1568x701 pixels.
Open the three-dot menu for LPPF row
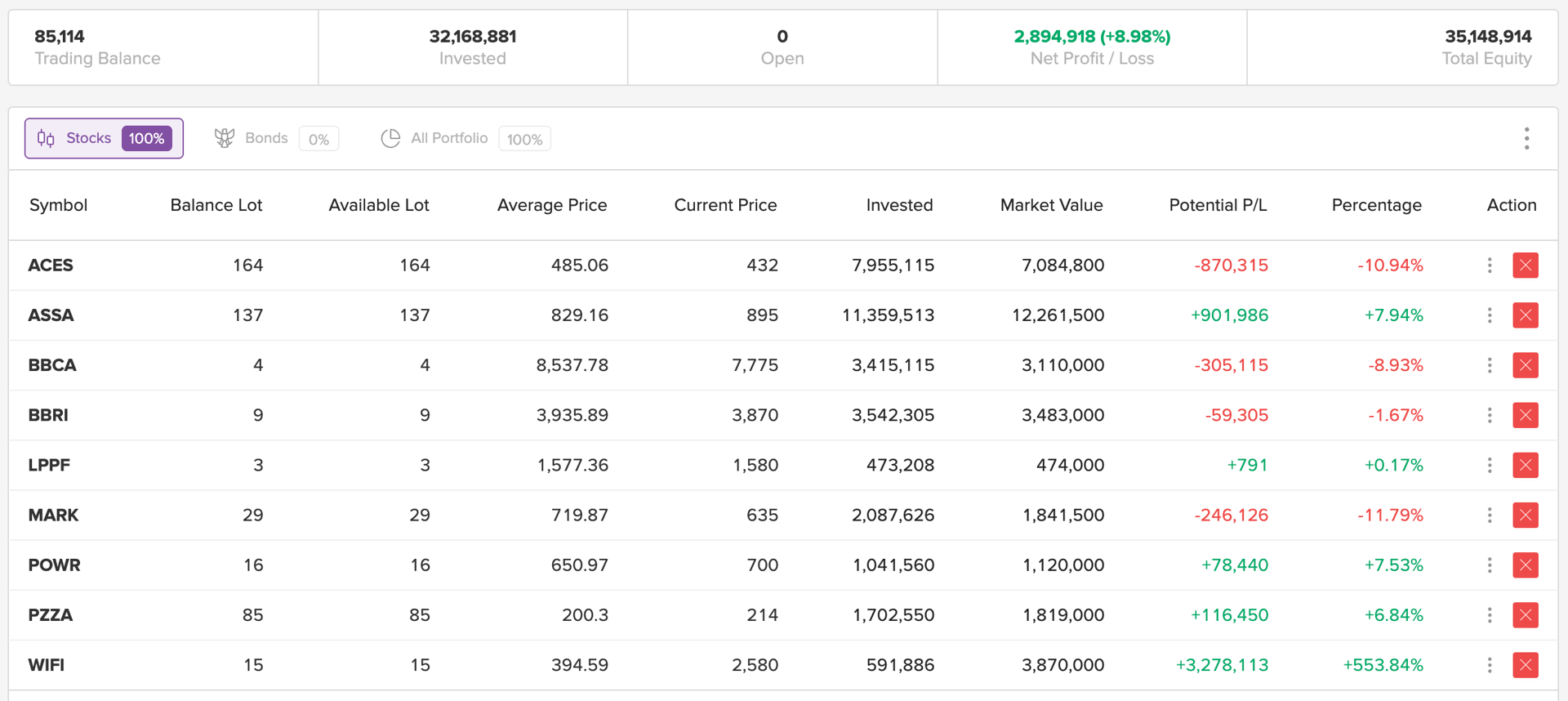(1490, 465)
